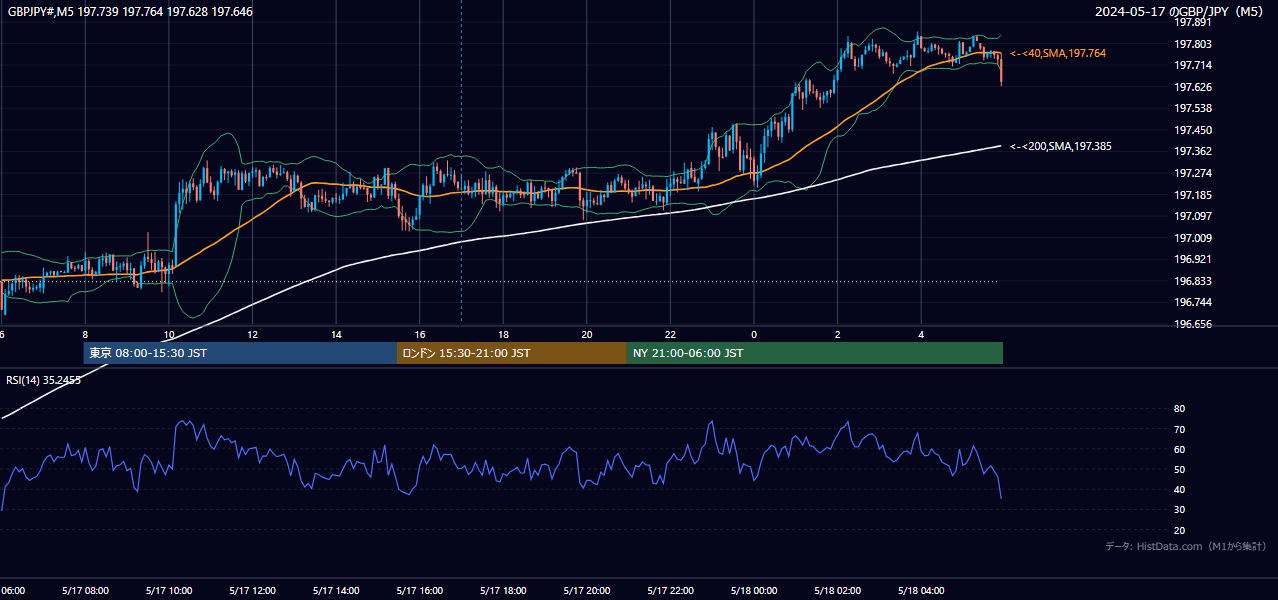Click the 197.185 price axis label
Screen dimensions: 1278x600
1193,195
